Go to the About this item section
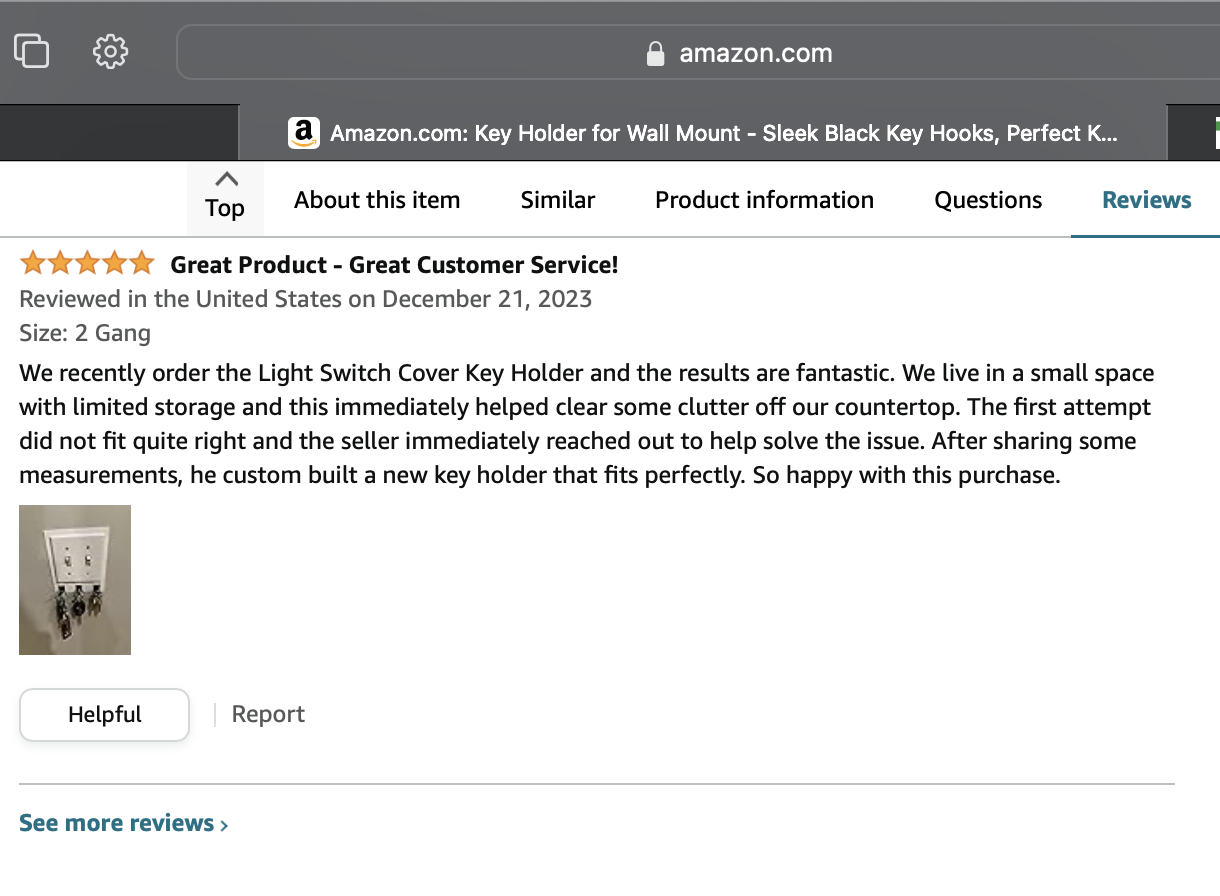Image resolution: width=1220 pixels, height=896 pixels. tap(377, 200)
